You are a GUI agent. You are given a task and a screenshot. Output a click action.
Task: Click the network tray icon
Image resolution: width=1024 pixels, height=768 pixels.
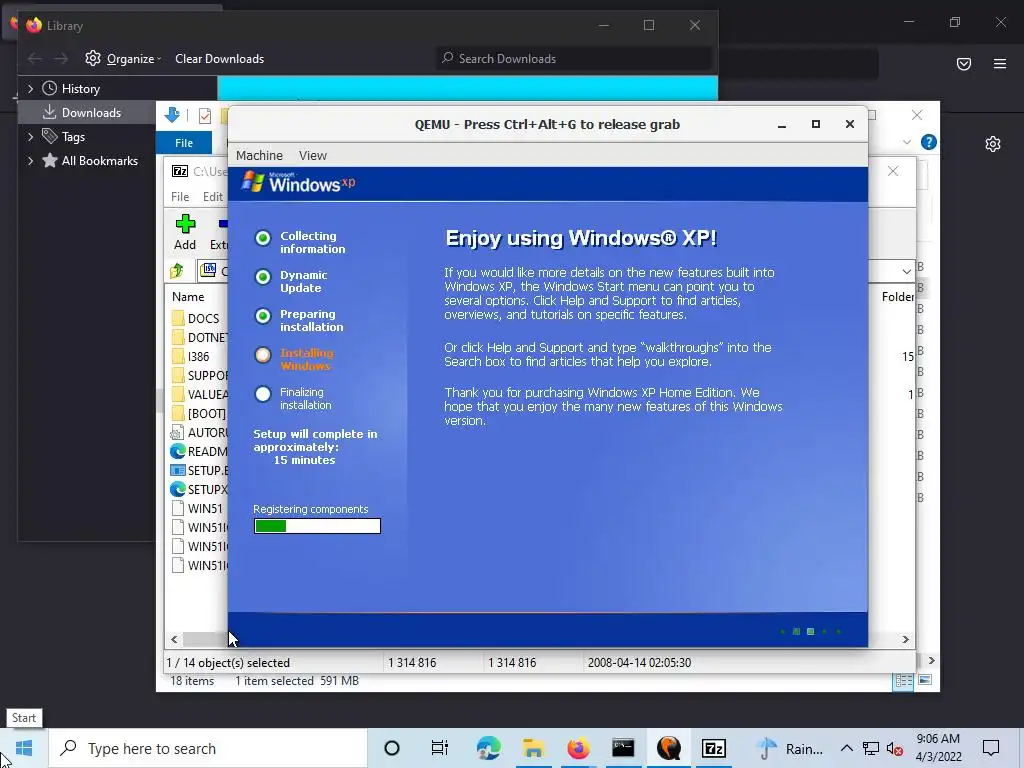(x=871, y=748)
